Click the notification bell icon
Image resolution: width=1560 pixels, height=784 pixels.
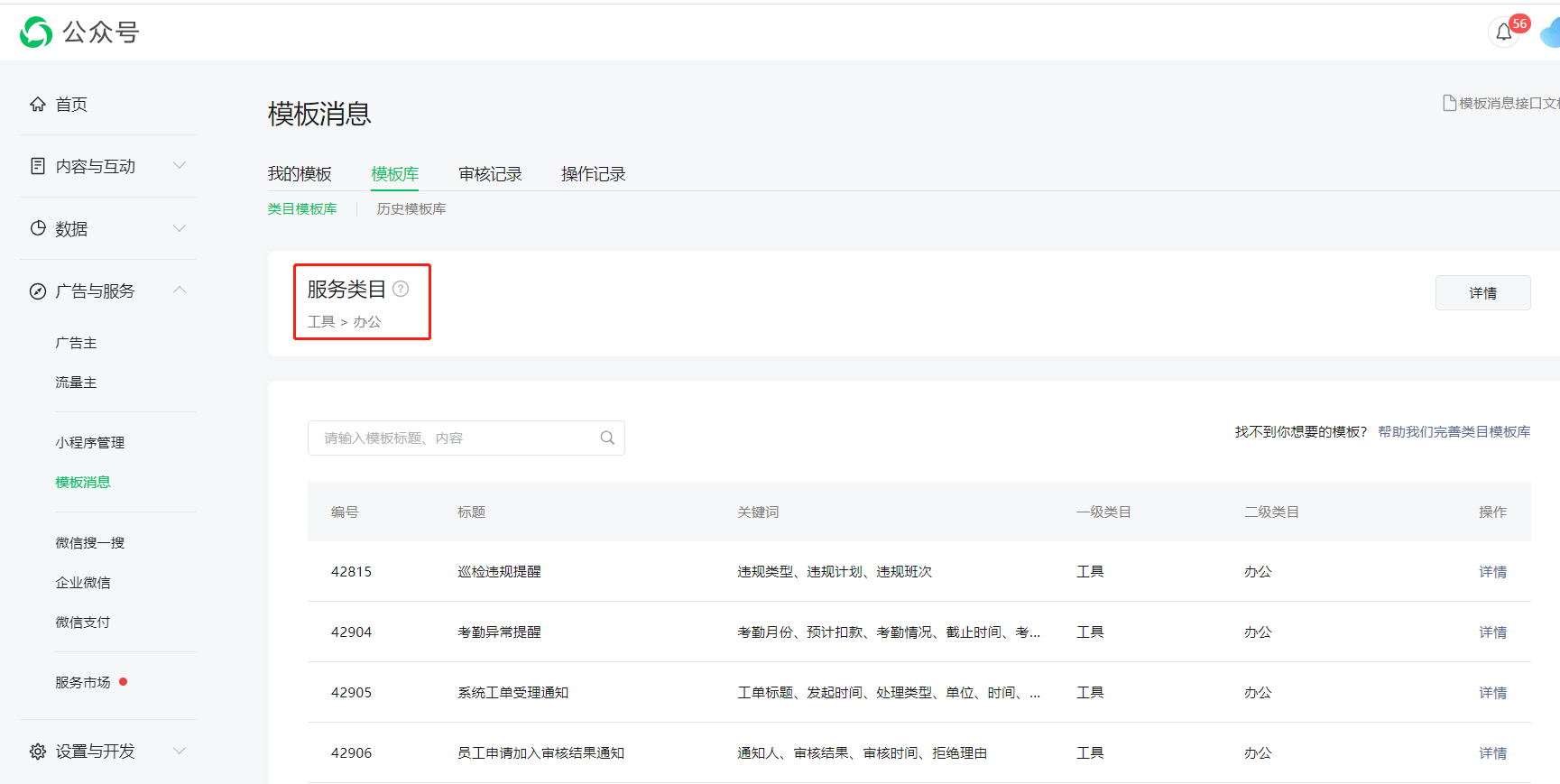pyautogui.click(x=1503, y=32)
